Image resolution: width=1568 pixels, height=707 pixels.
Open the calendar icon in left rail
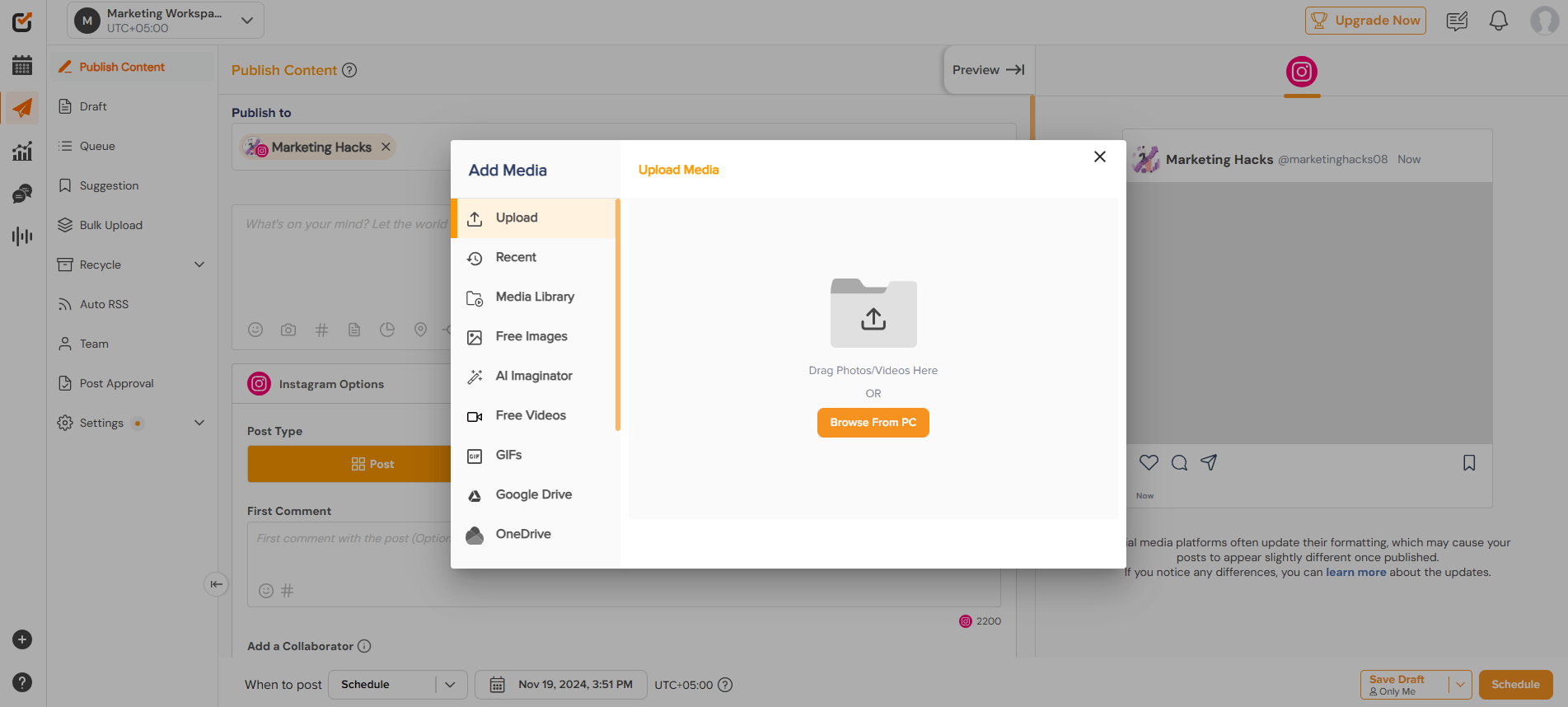point(22,65)
